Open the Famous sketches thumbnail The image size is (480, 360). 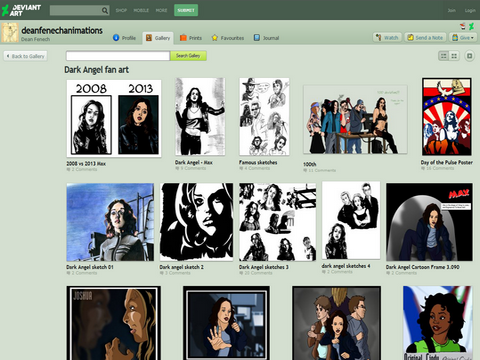point(264,117)
